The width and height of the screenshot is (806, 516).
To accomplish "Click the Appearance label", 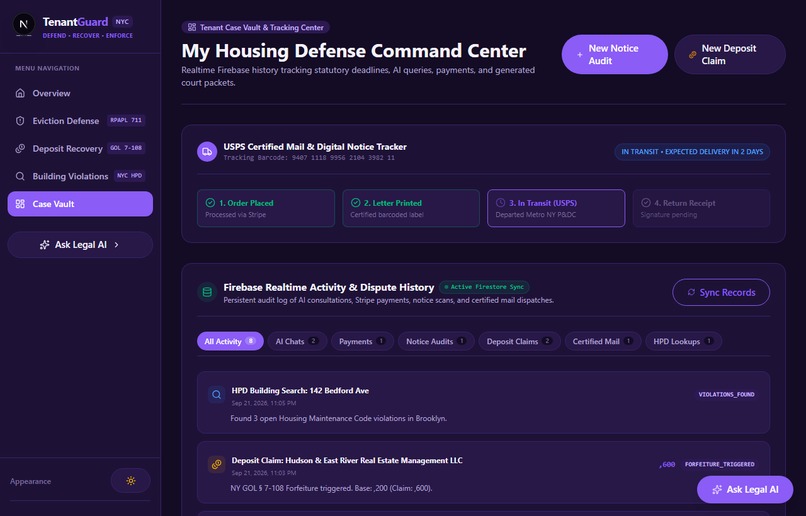I will pos(30,482).
